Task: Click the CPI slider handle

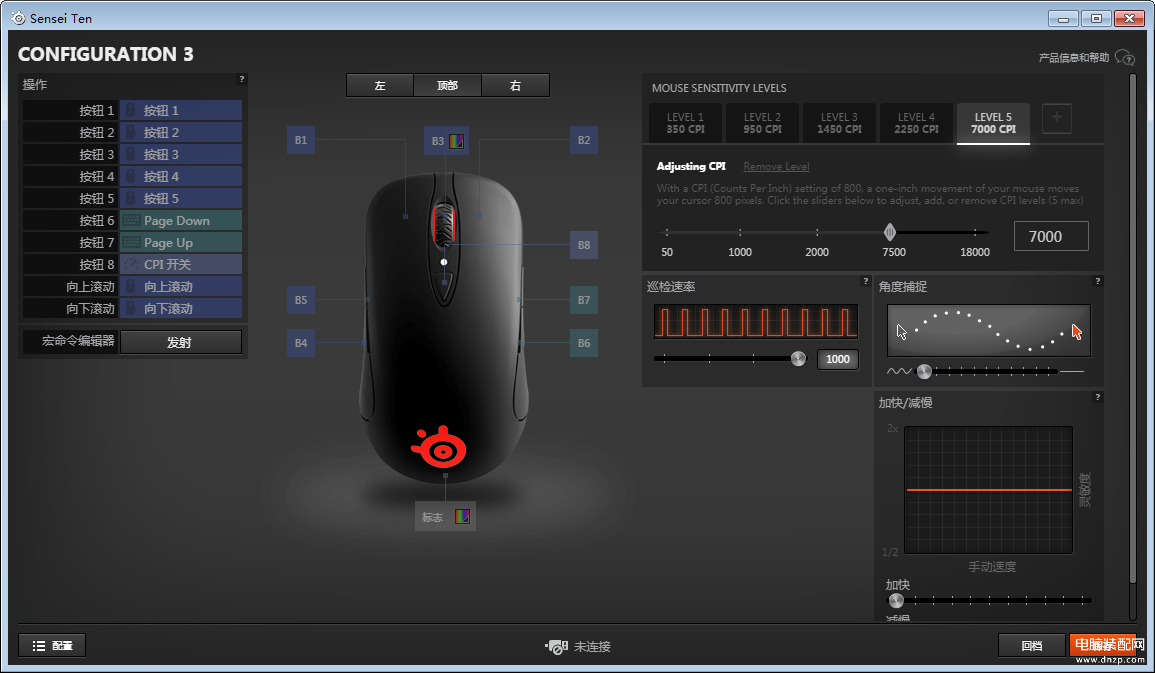Action: [890, 233]
